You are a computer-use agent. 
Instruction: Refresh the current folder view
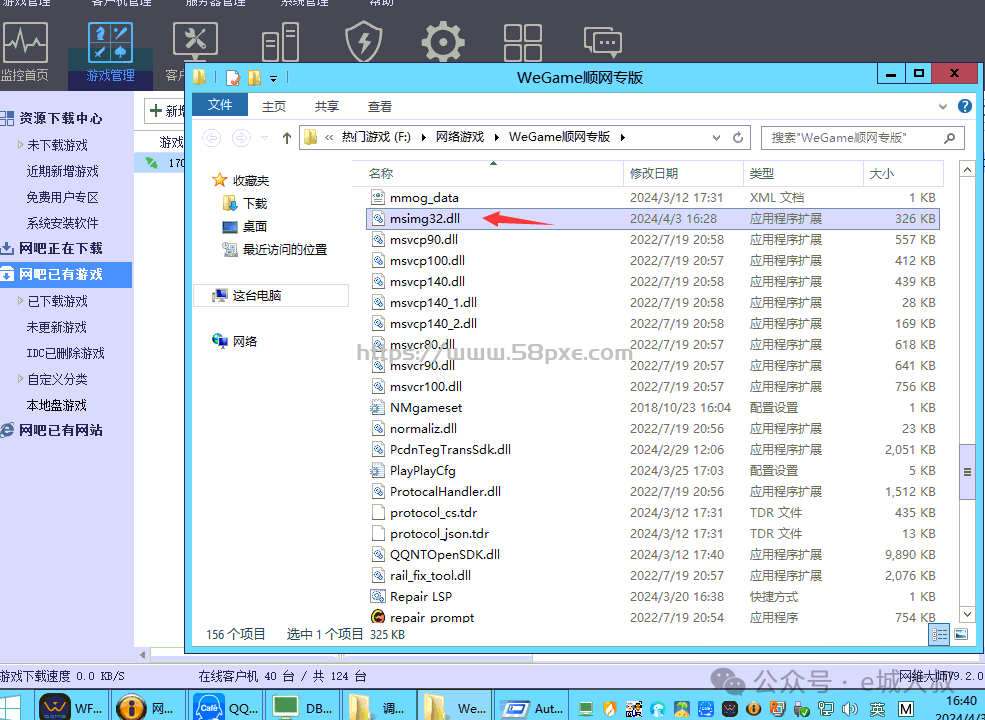pos(738,138)
